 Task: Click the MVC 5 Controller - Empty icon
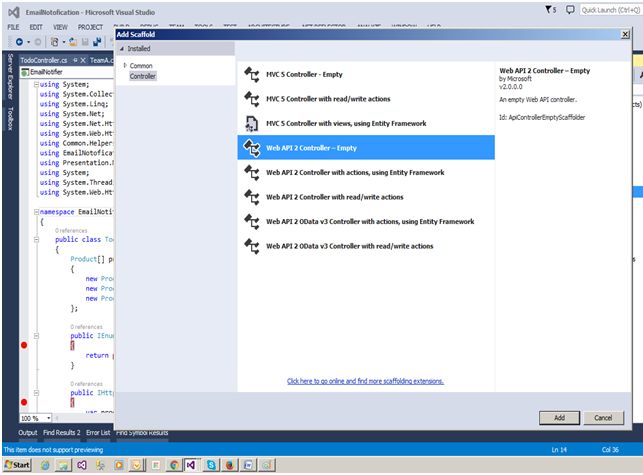[x=252, y=75]
